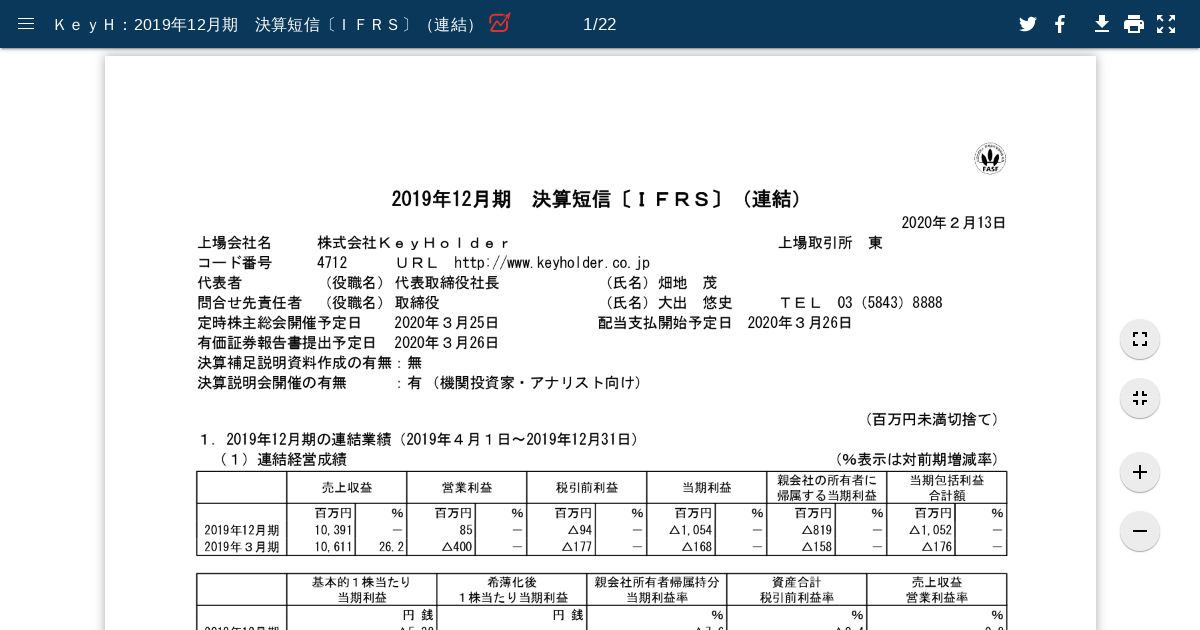The height and width of the screenshot is (630, 1200).
Task: Click header 売上収益営業利益率
Action: [x=937, y=589]
